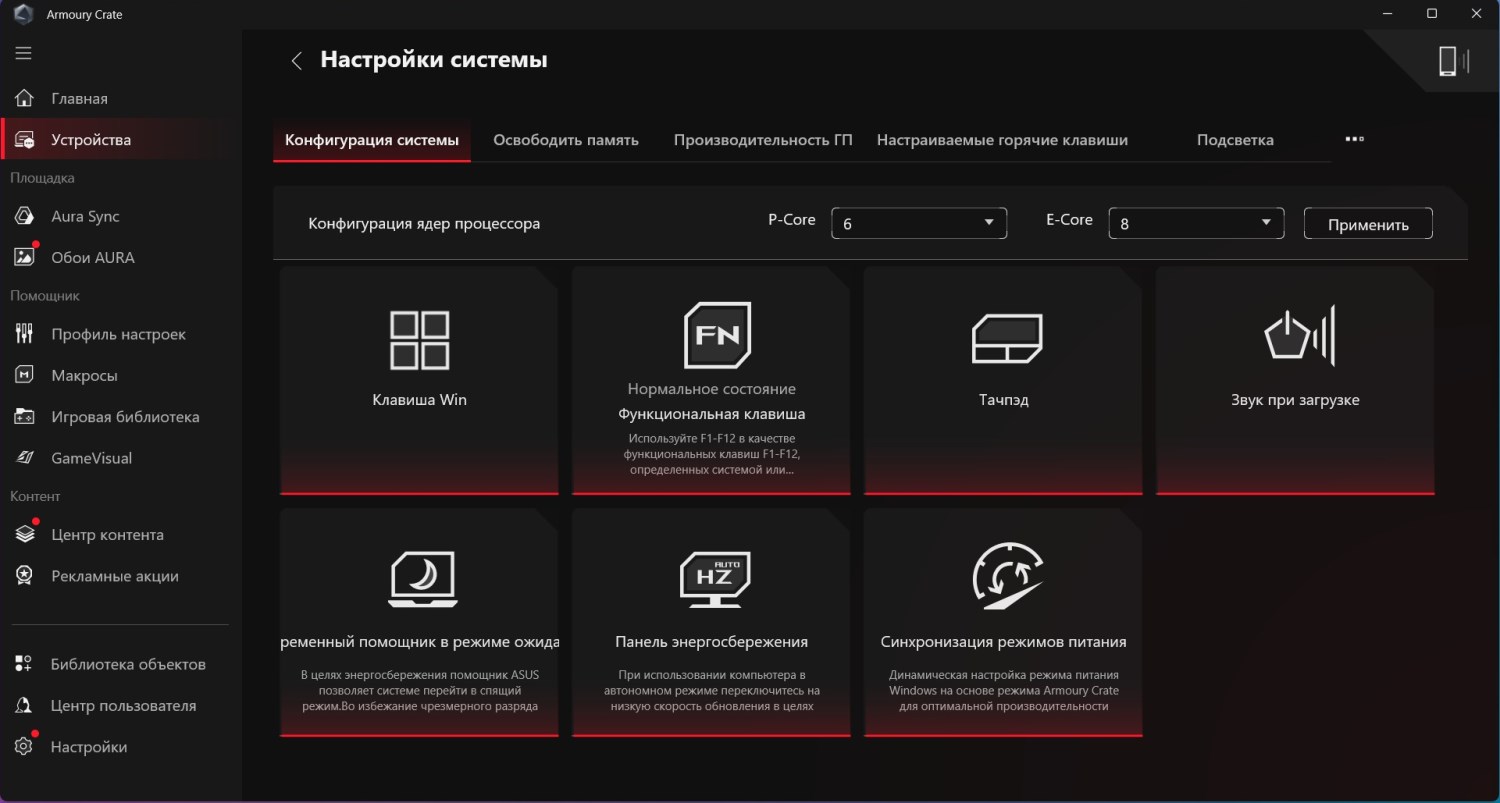Switch to the Производительность ГП tab
The image size is (1500, 803).
762,140
